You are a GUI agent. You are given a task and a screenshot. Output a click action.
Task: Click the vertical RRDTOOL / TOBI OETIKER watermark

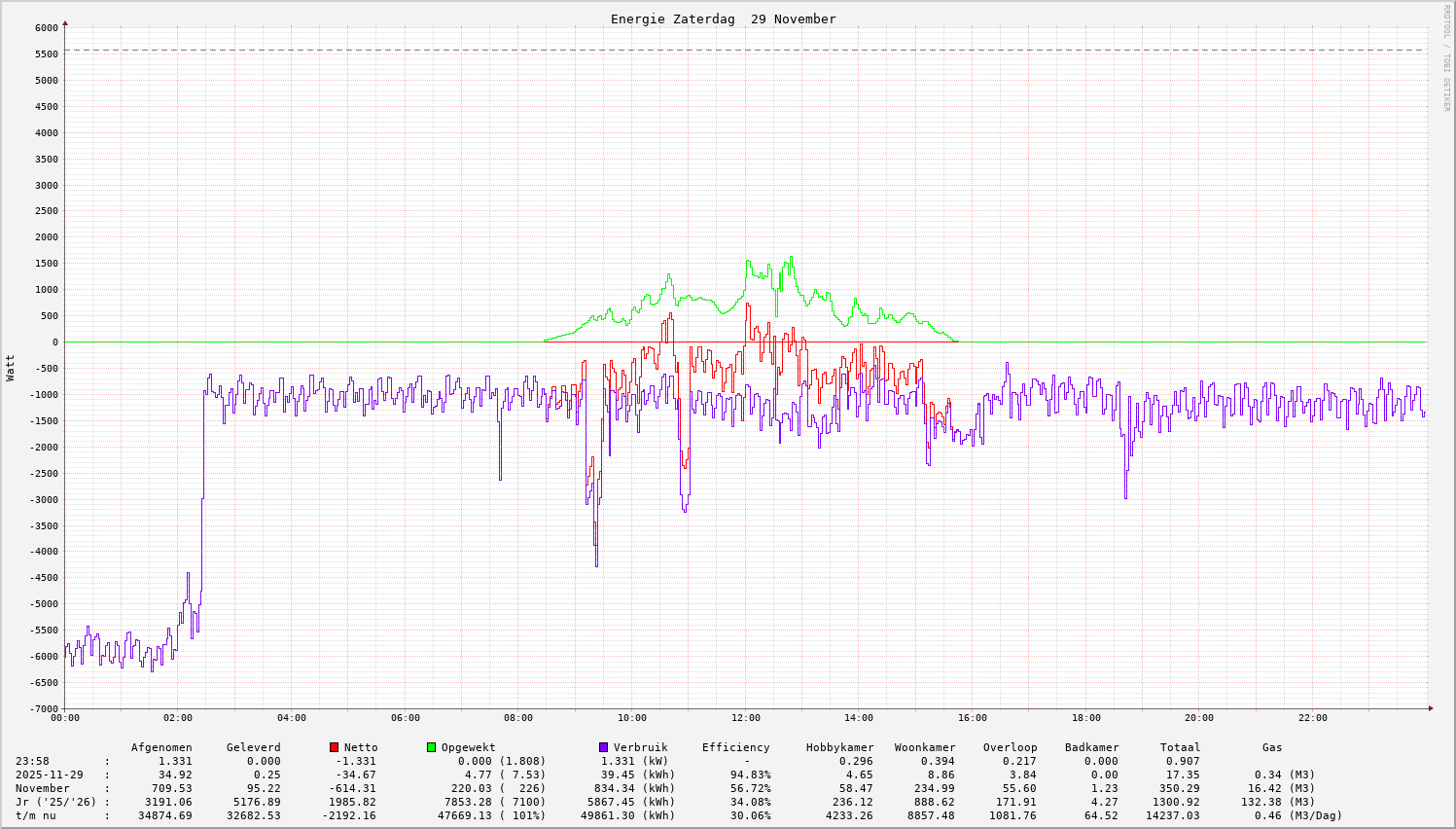click(x=1446, y=58)
